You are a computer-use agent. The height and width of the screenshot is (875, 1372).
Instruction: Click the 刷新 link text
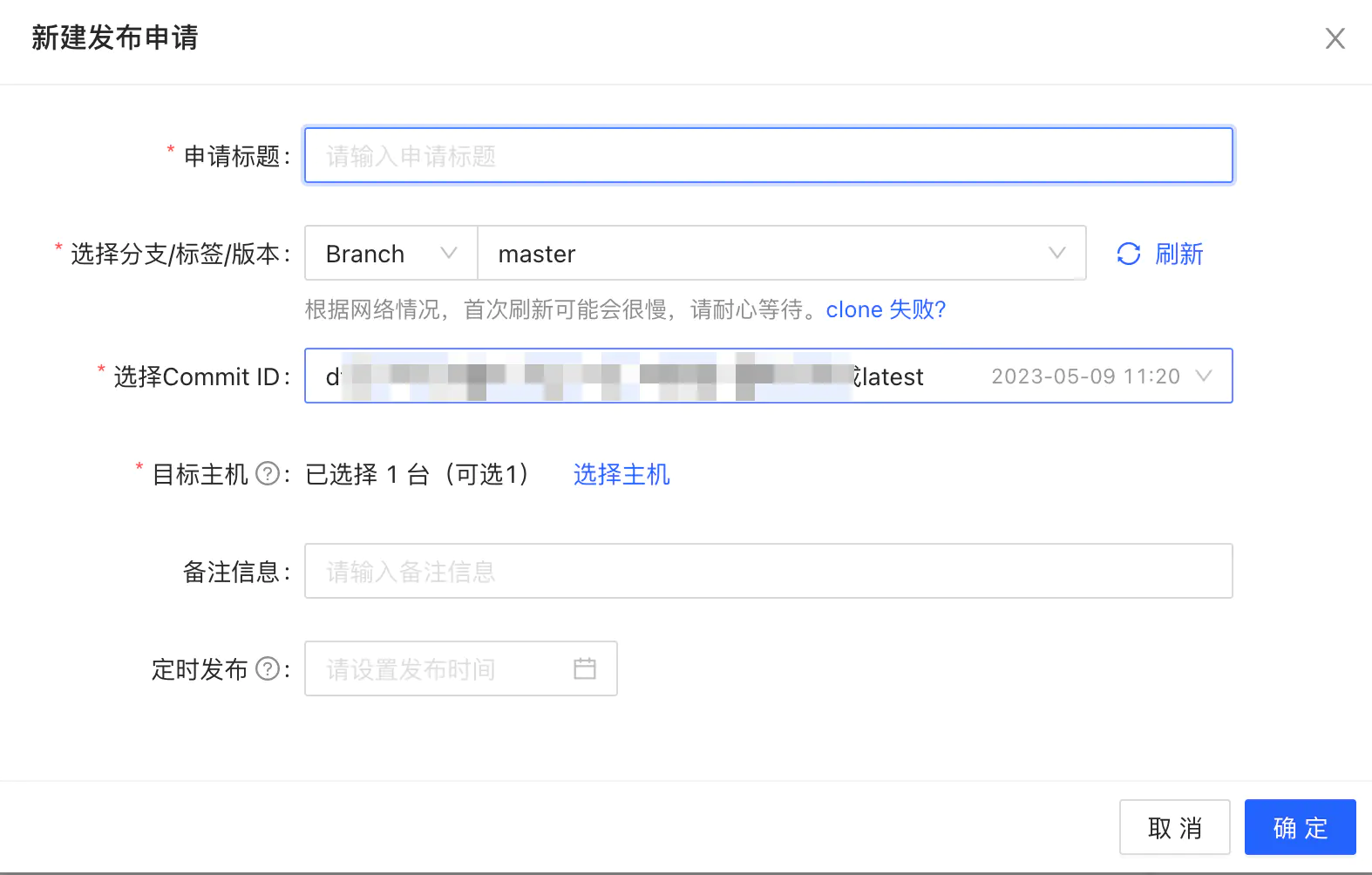[x=1179, y=254]
